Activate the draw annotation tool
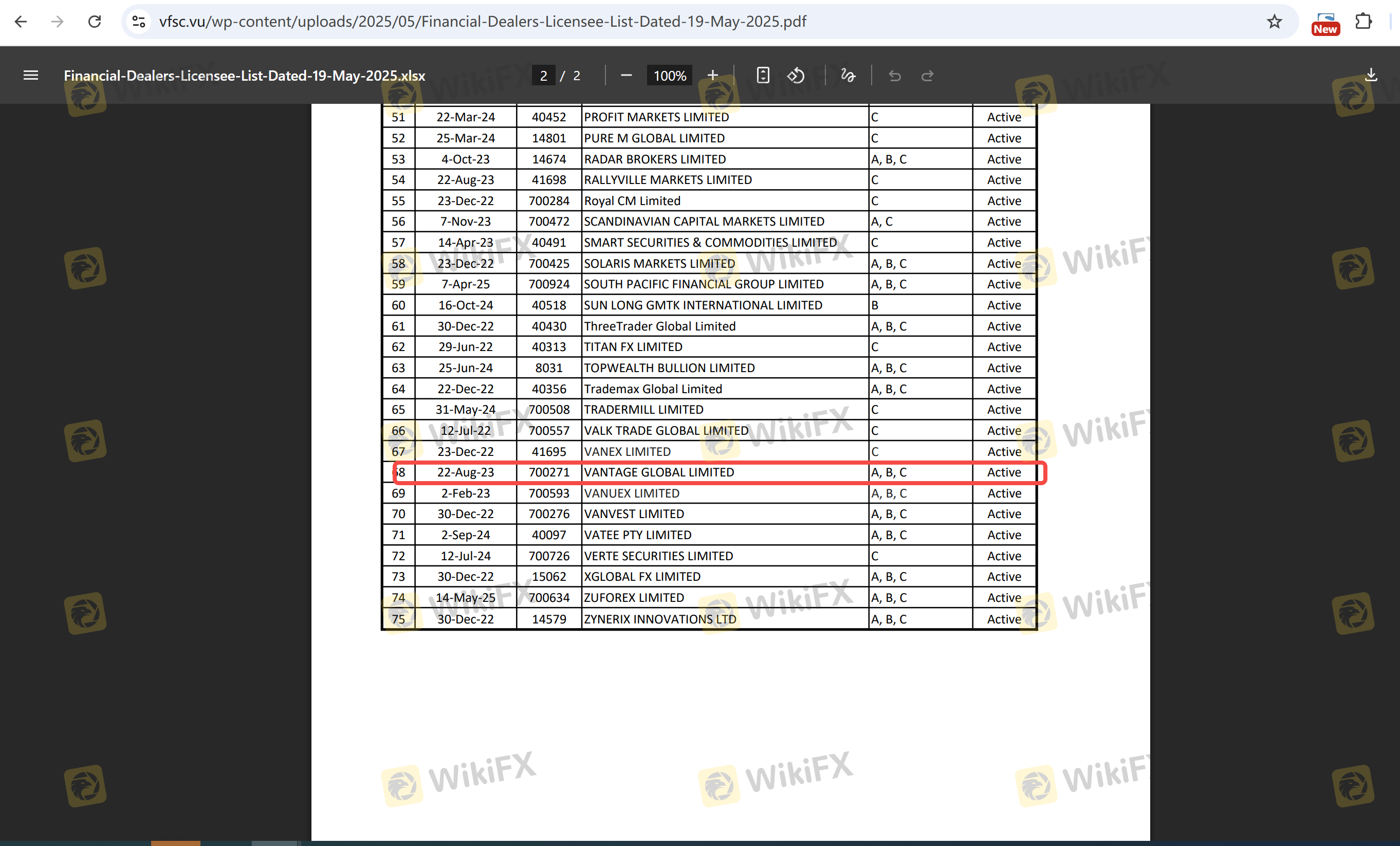The image size is (1400, 846). click(x=848, y=76)
